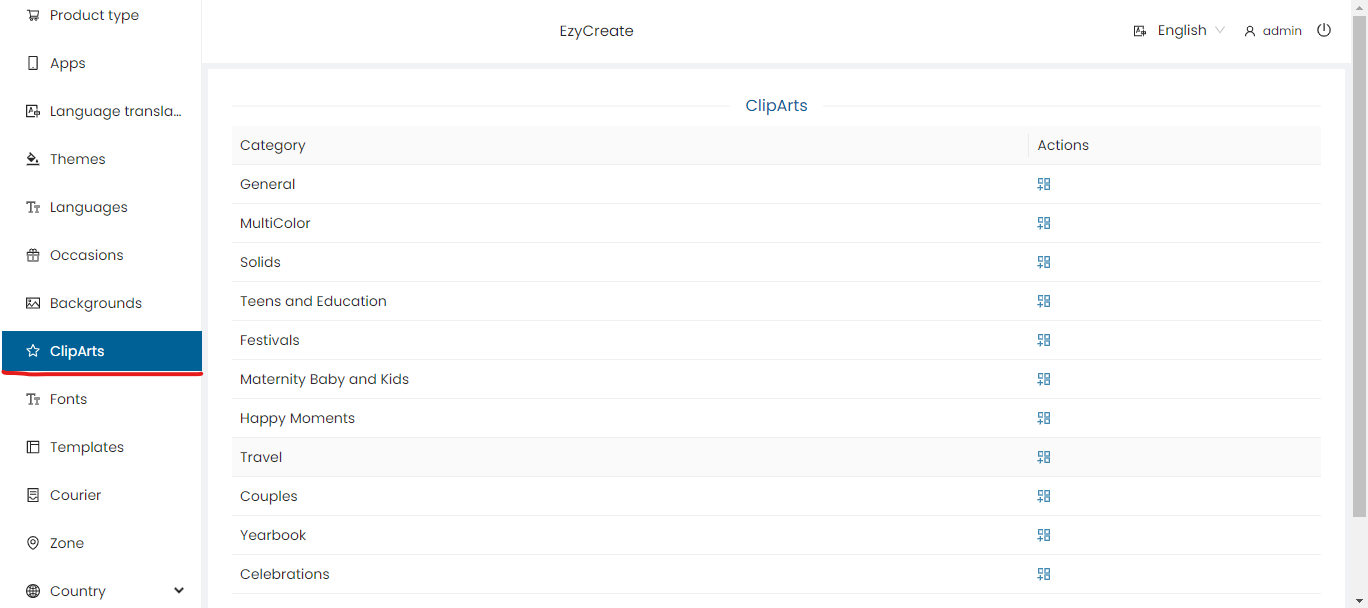
Task: Open Languages menu item
Action: coord(101,207)
